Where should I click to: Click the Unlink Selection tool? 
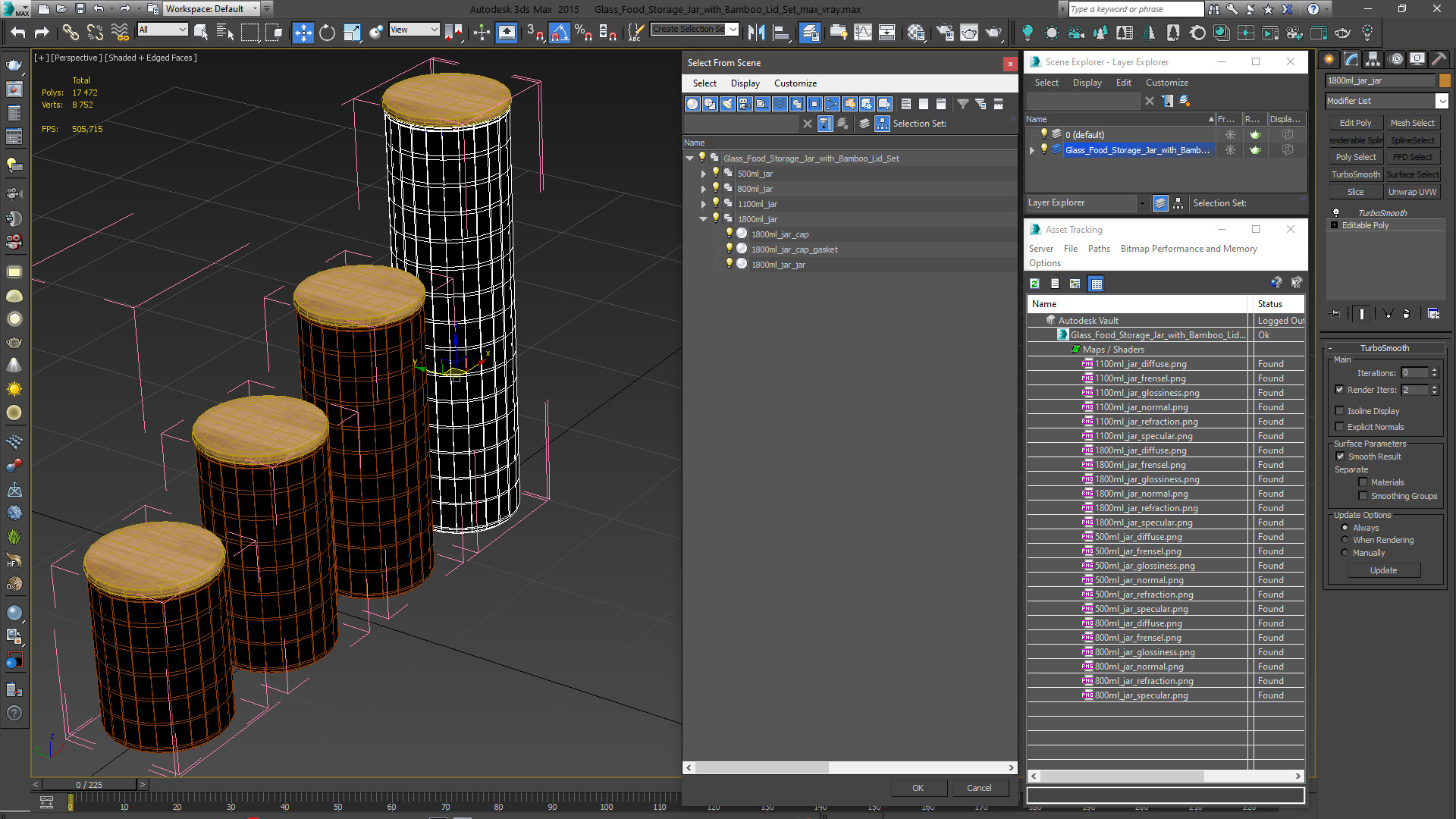(95, 32)
